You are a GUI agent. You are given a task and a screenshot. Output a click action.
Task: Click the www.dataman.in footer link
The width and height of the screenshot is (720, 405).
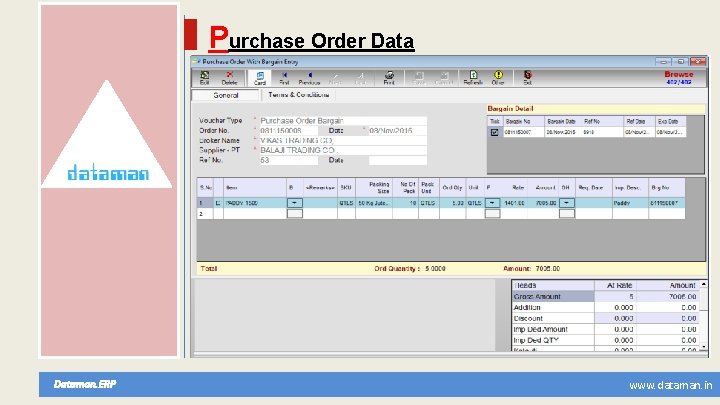point(670,385)
